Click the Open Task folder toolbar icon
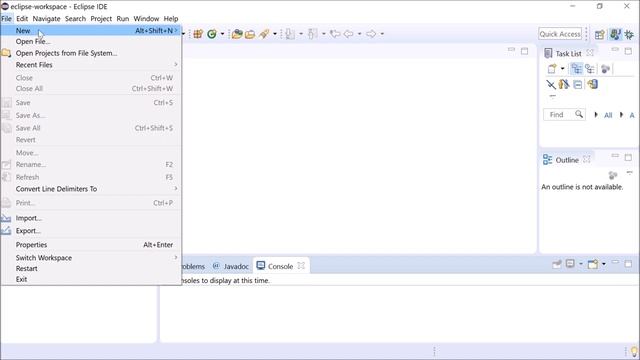The width and height of the screenshot is (640, 360). 250,34
